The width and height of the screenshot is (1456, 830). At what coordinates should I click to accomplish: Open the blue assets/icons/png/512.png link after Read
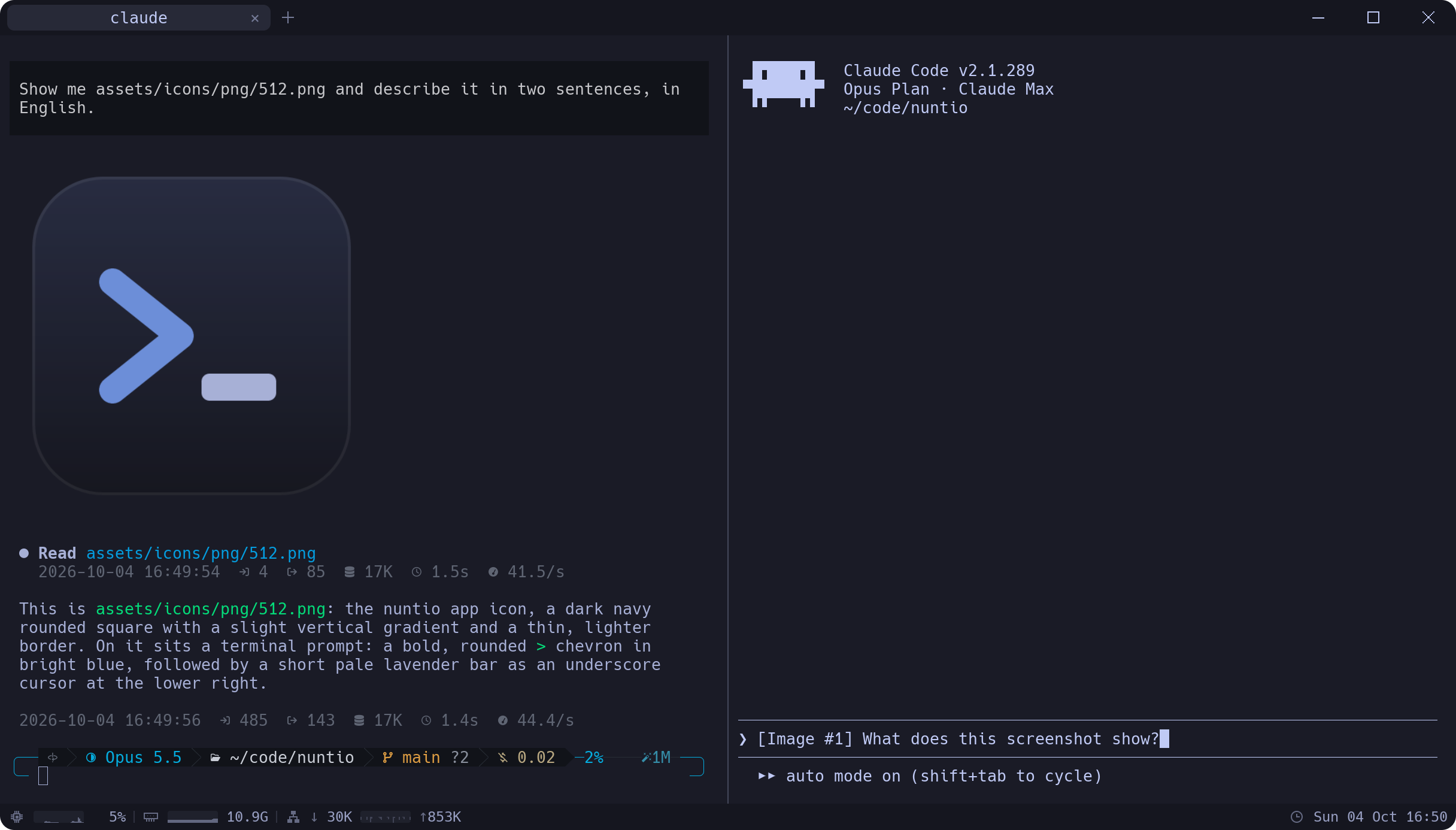201,553
